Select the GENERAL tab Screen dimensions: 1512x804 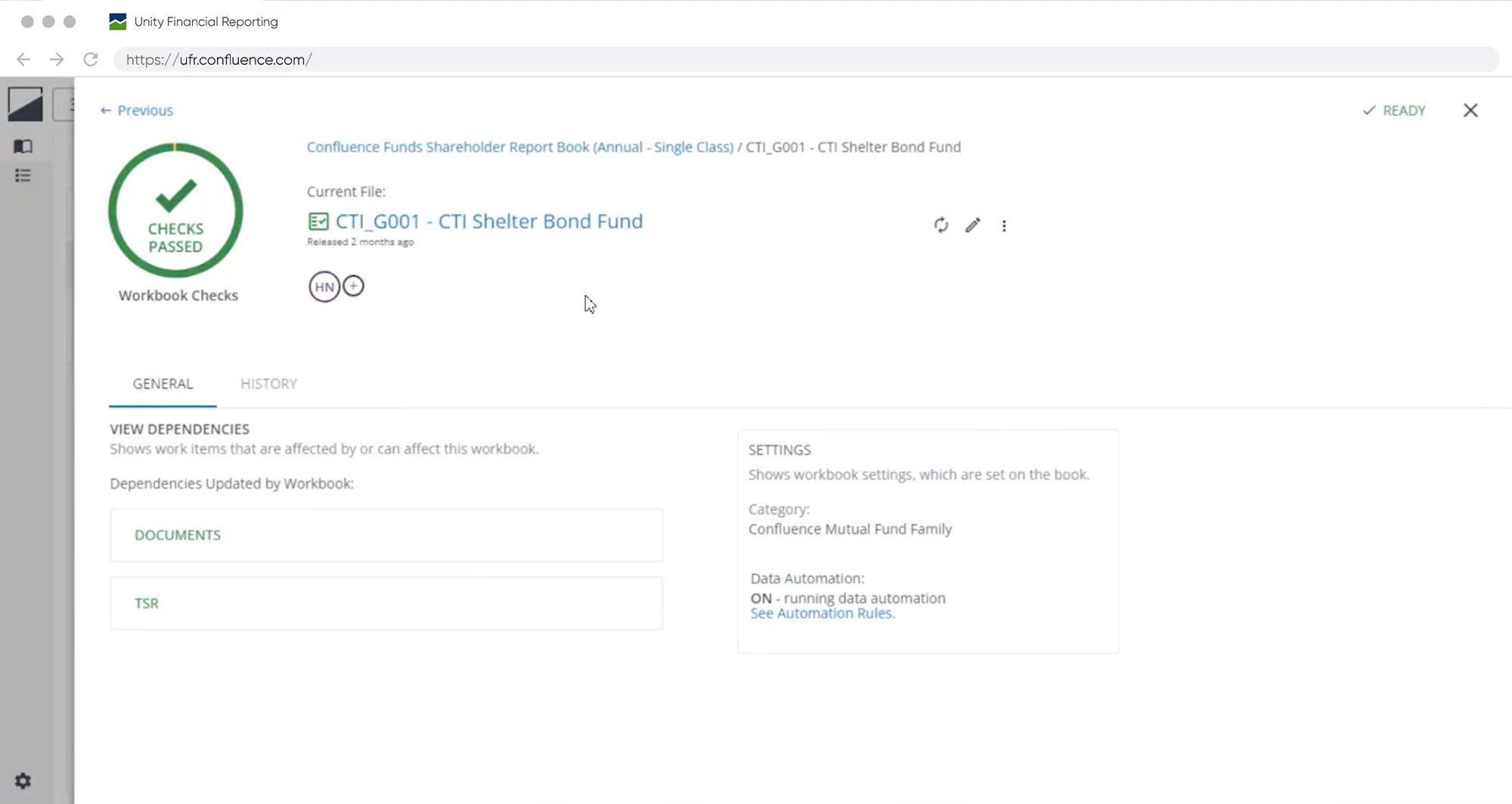point(163,383)
